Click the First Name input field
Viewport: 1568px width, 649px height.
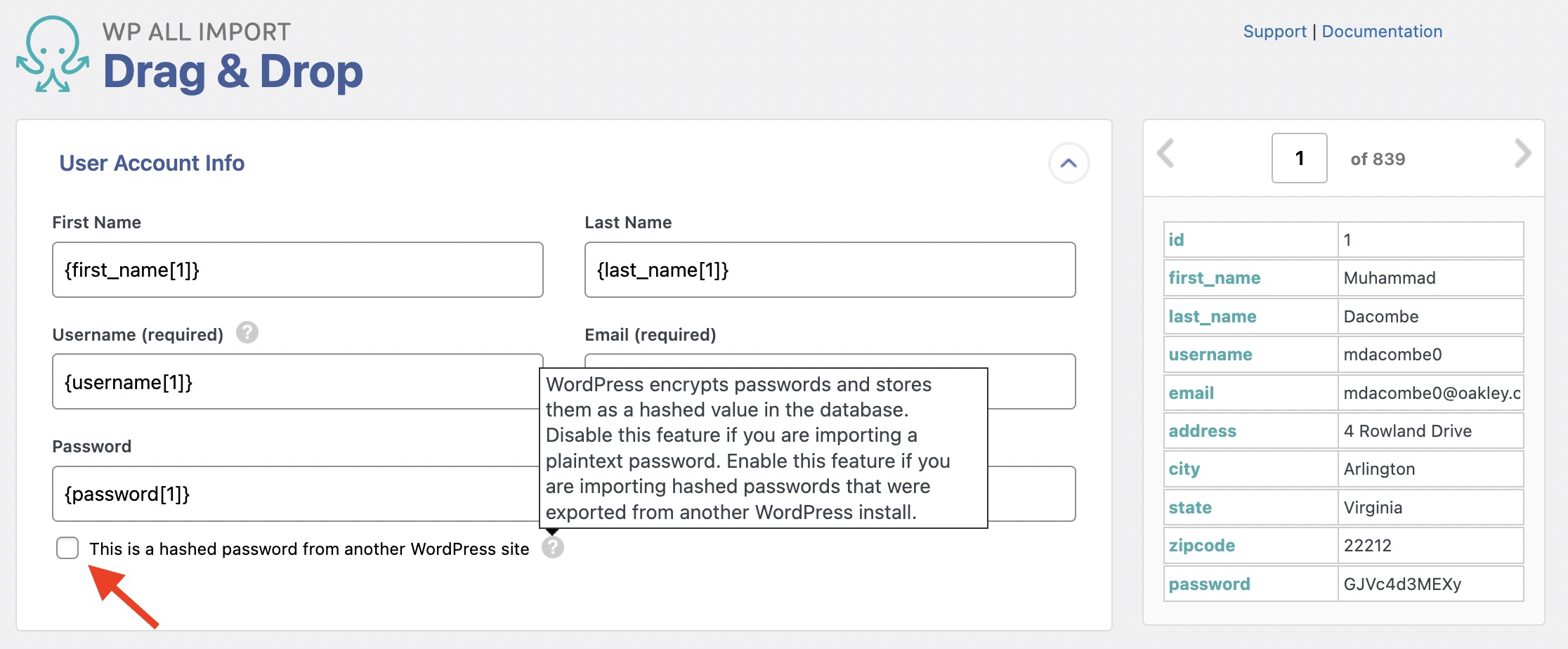297,270
